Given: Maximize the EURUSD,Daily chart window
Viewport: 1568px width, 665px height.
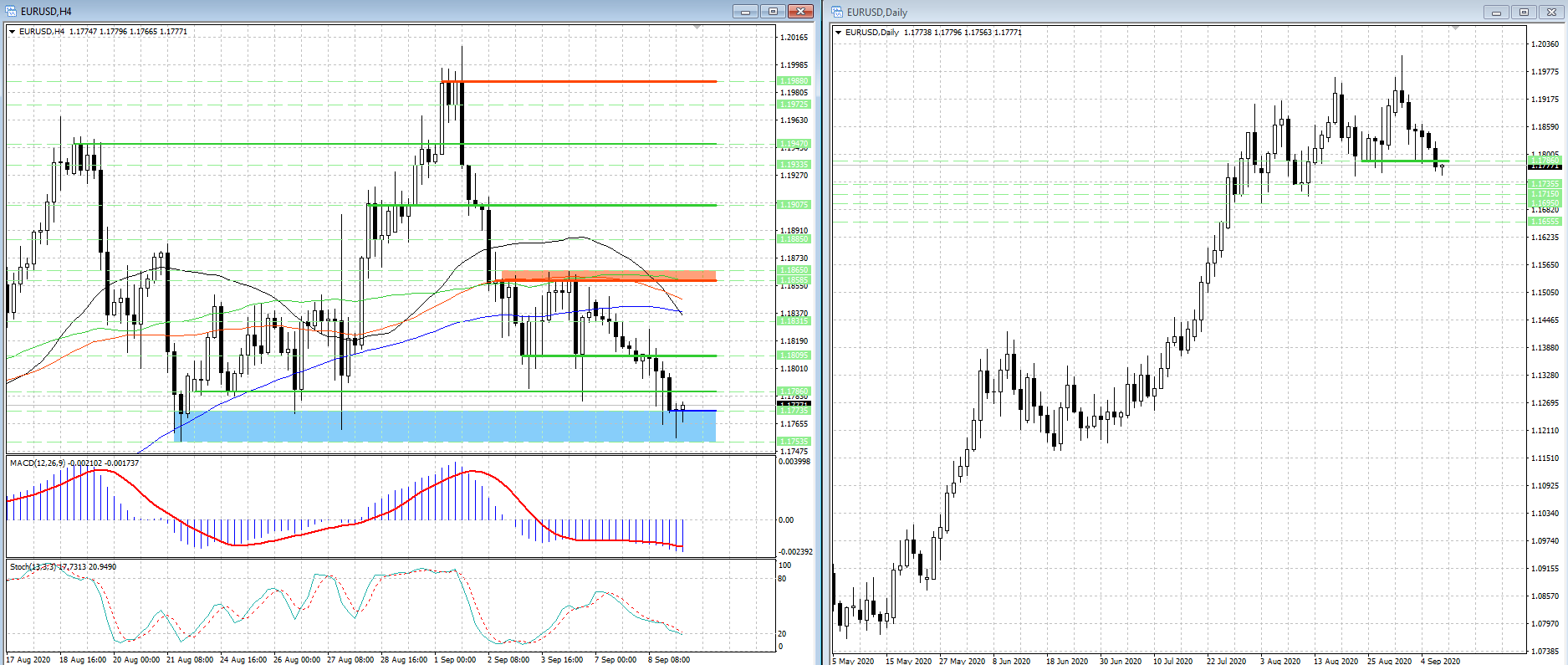Looking at the screenshot, I should tap(1524, 12).
